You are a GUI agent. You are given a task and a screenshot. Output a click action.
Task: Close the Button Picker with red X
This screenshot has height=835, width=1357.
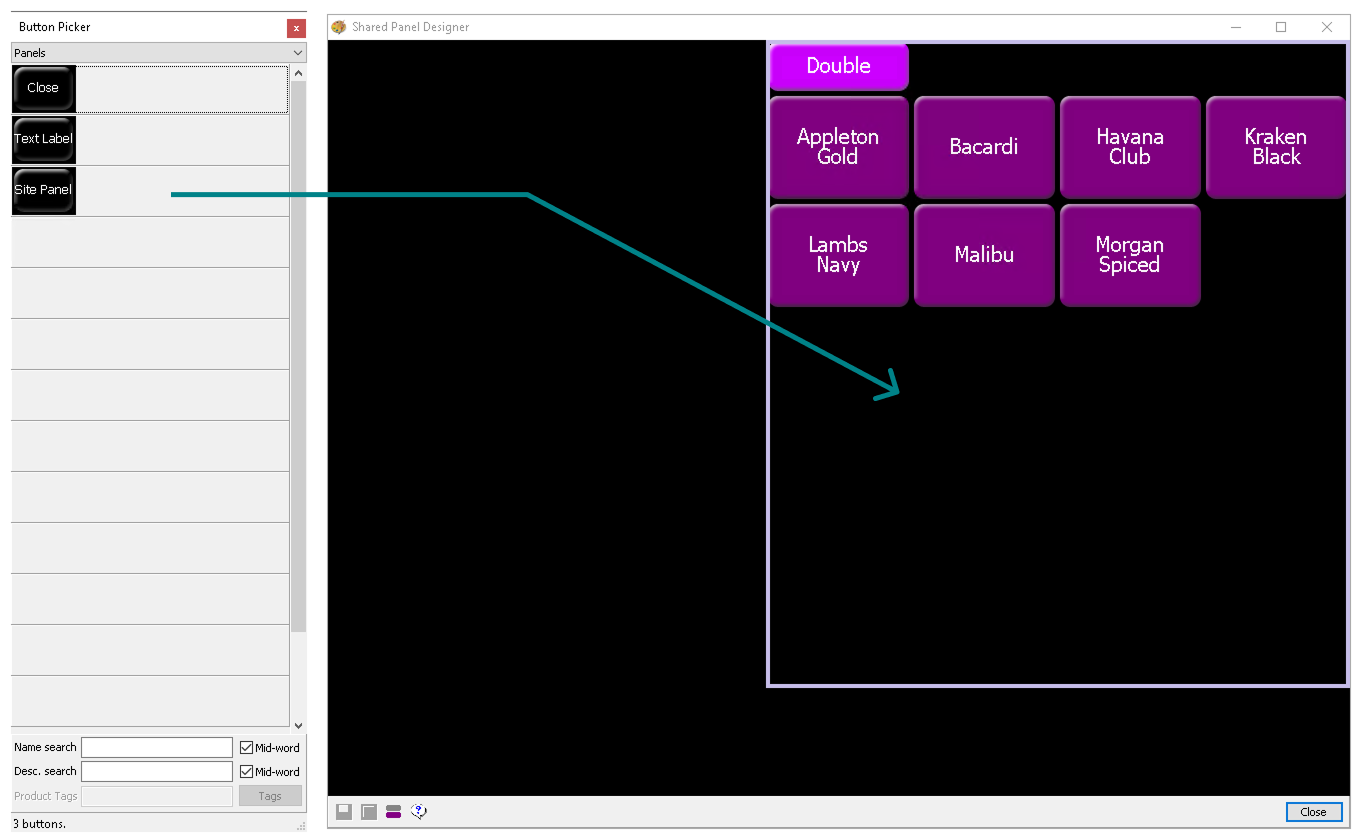pos(295,28)
